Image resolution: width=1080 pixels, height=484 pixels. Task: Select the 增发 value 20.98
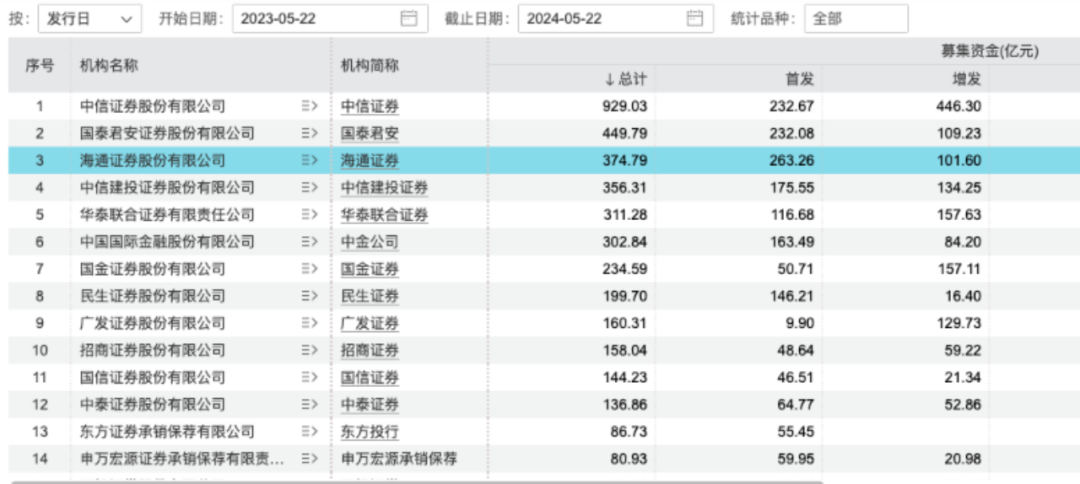(965, 459)
